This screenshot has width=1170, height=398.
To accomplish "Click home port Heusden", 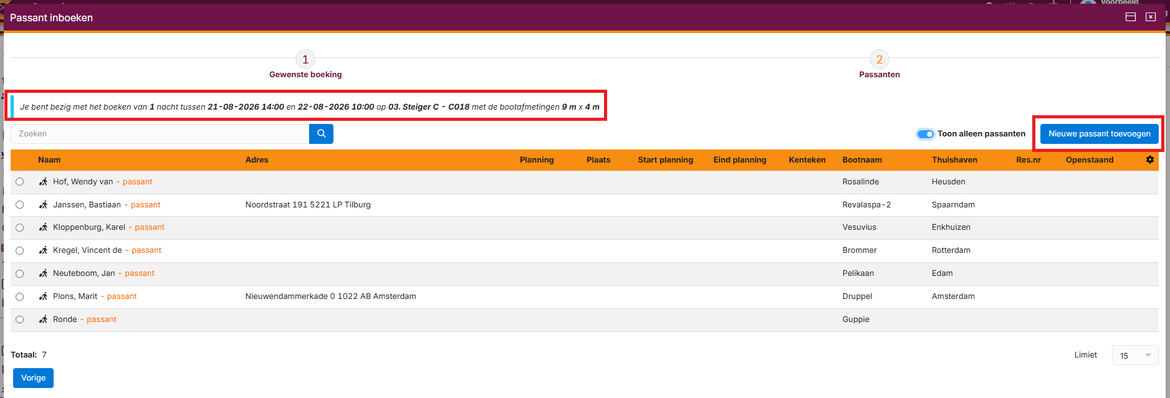I will point(948,181).
